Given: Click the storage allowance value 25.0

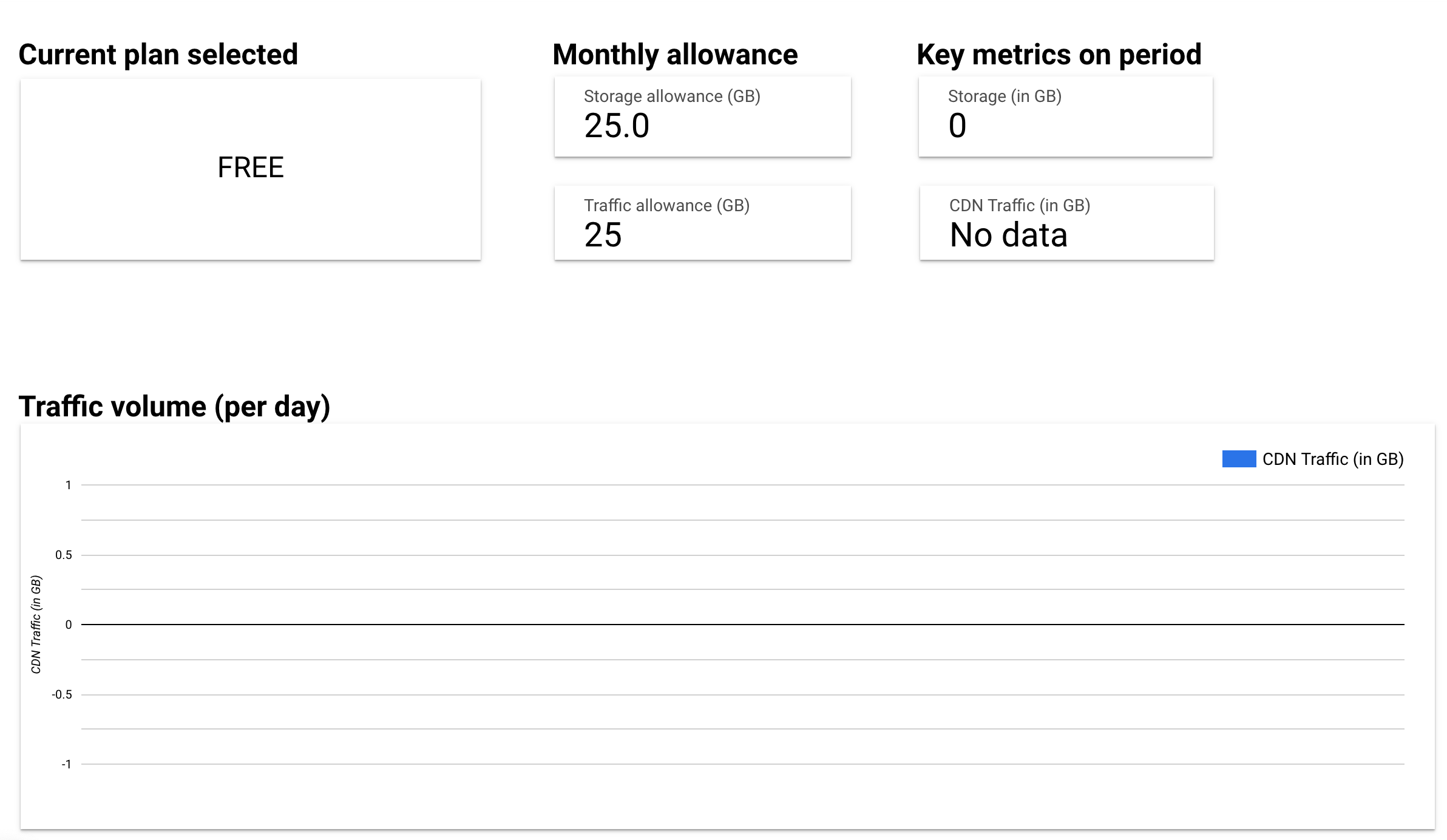Looking at the screenshot, I should (x=617, y=126).
